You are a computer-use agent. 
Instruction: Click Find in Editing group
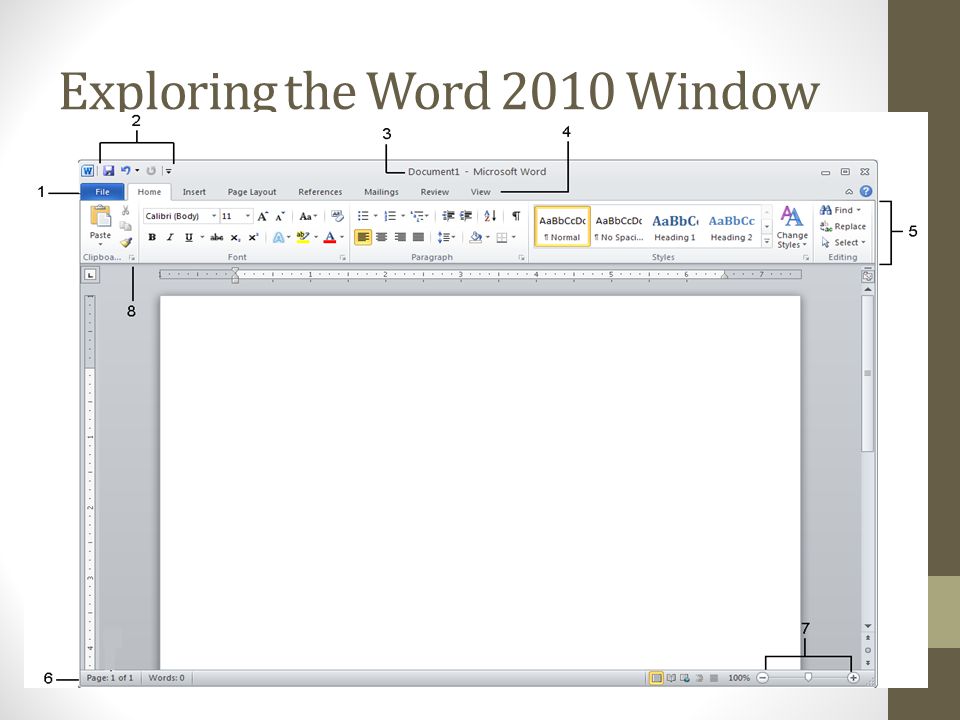[x=840, y=210]
